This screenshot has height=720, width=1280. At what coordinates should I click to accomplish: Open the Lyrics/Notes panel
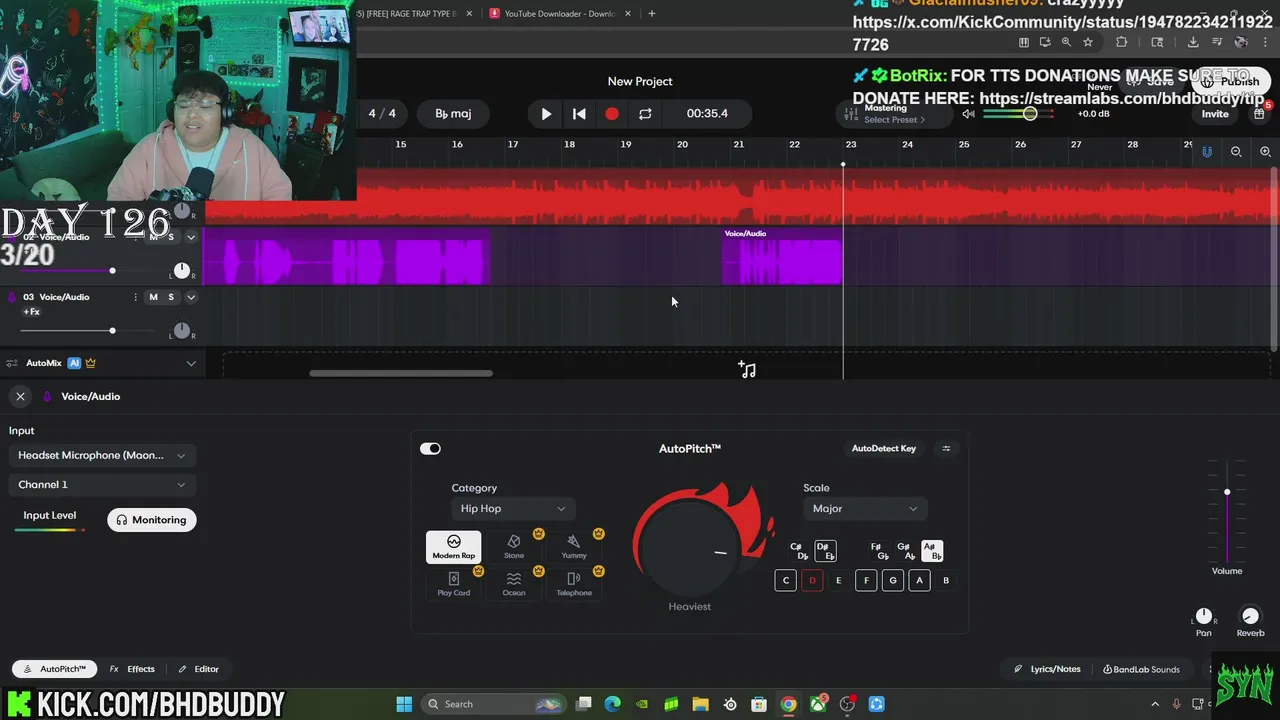[1047, 670]
